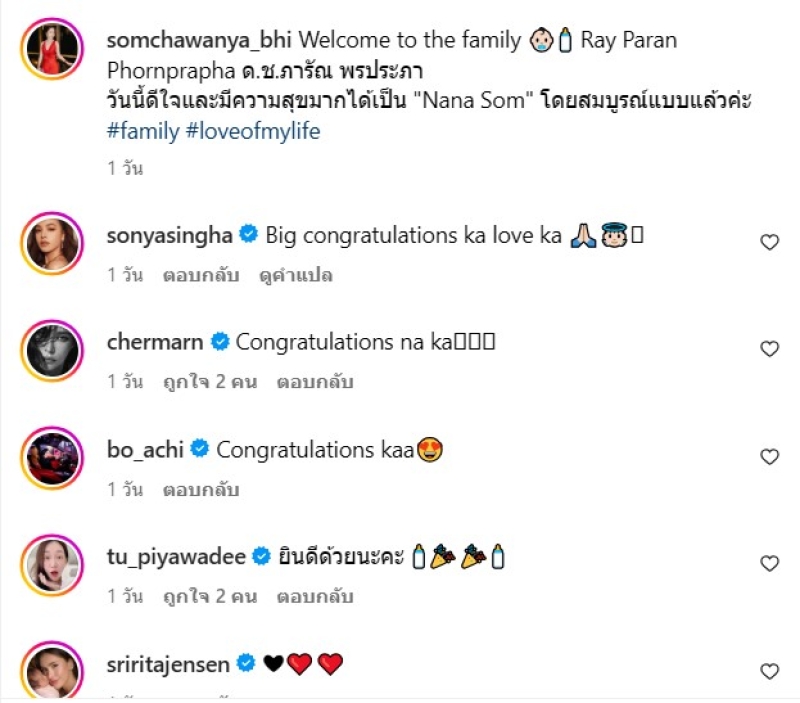Open the #loveofmylife hashtag
Viewport: 800px width, 703px height.
pyautogui.click(x=253, y=131)
